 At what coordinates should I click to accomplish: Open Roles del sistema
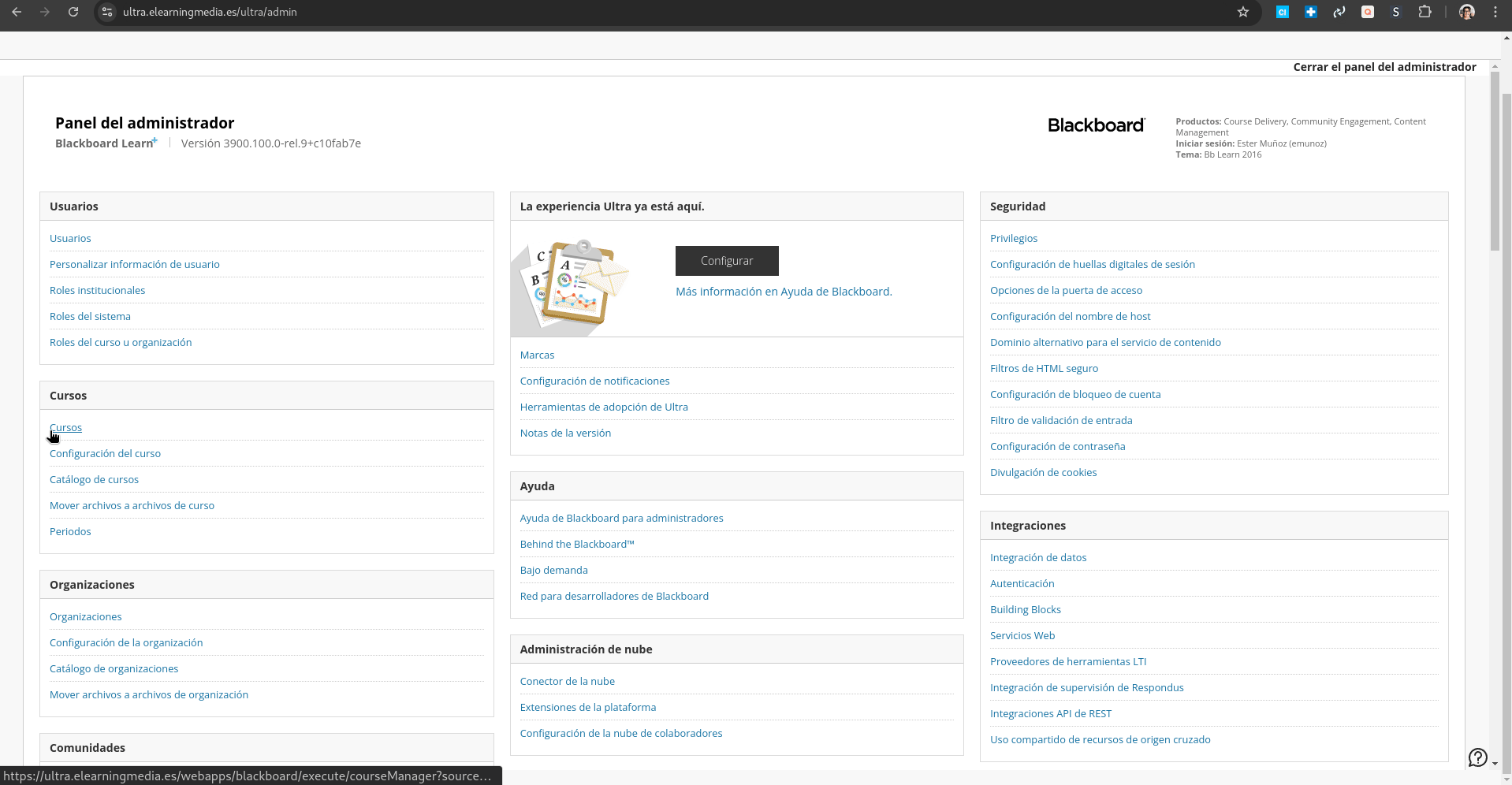click(90, 316)
